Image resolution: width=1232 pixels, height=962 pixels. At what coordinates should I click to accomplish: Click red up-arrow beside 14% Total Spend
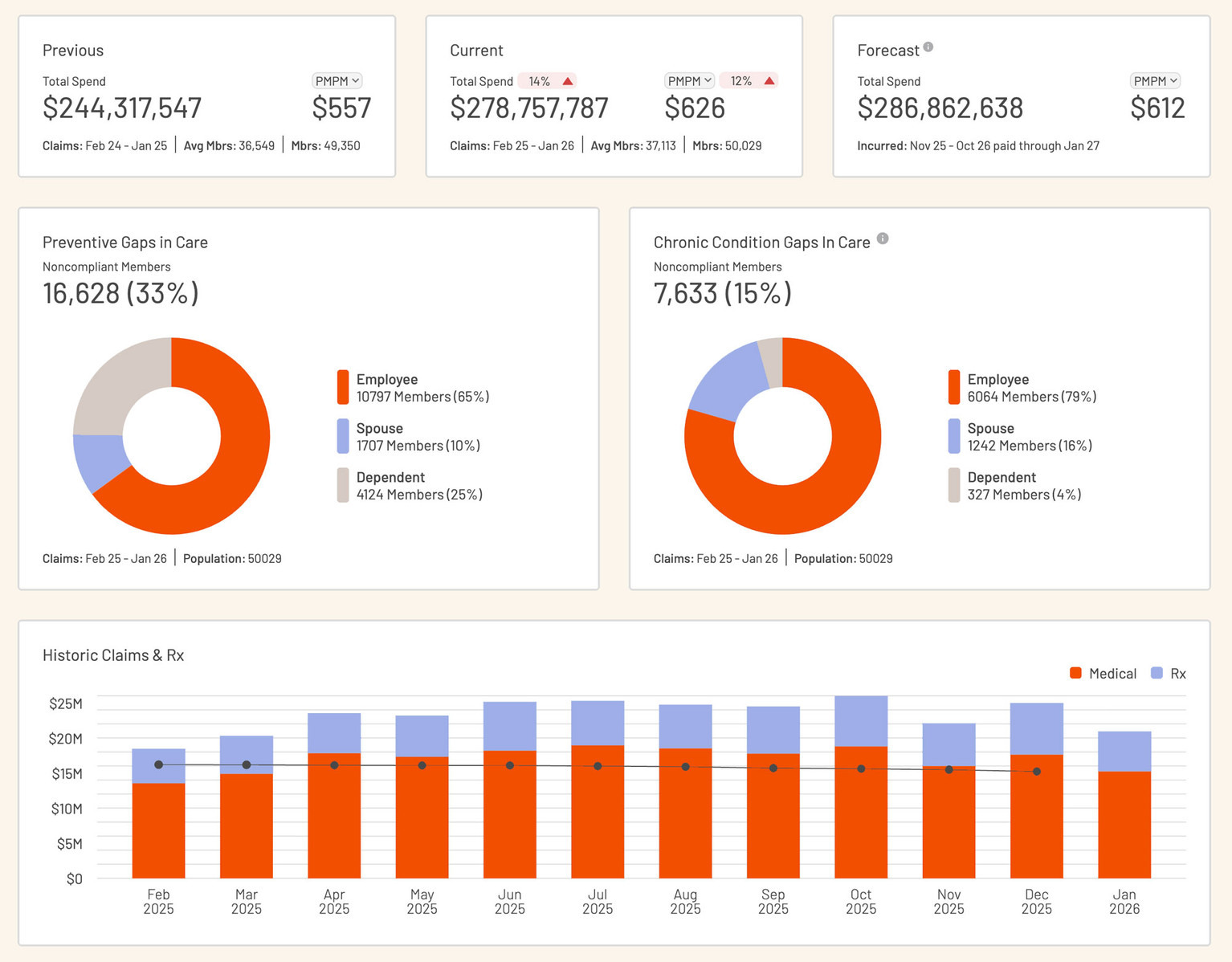[567, 81]
